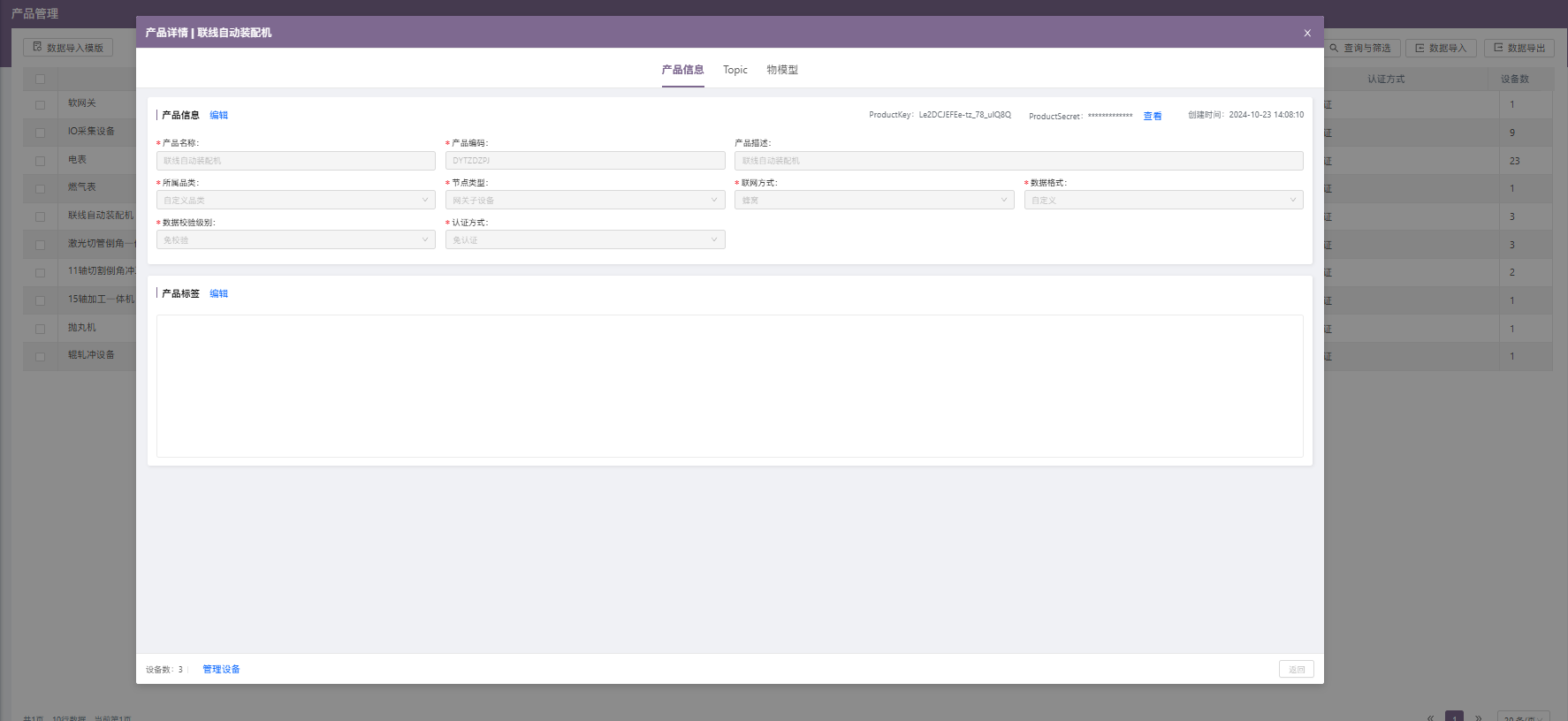The image size is (1568, 721).
Task: Check the 电表 row checkbox
Action: click(40, 161)
